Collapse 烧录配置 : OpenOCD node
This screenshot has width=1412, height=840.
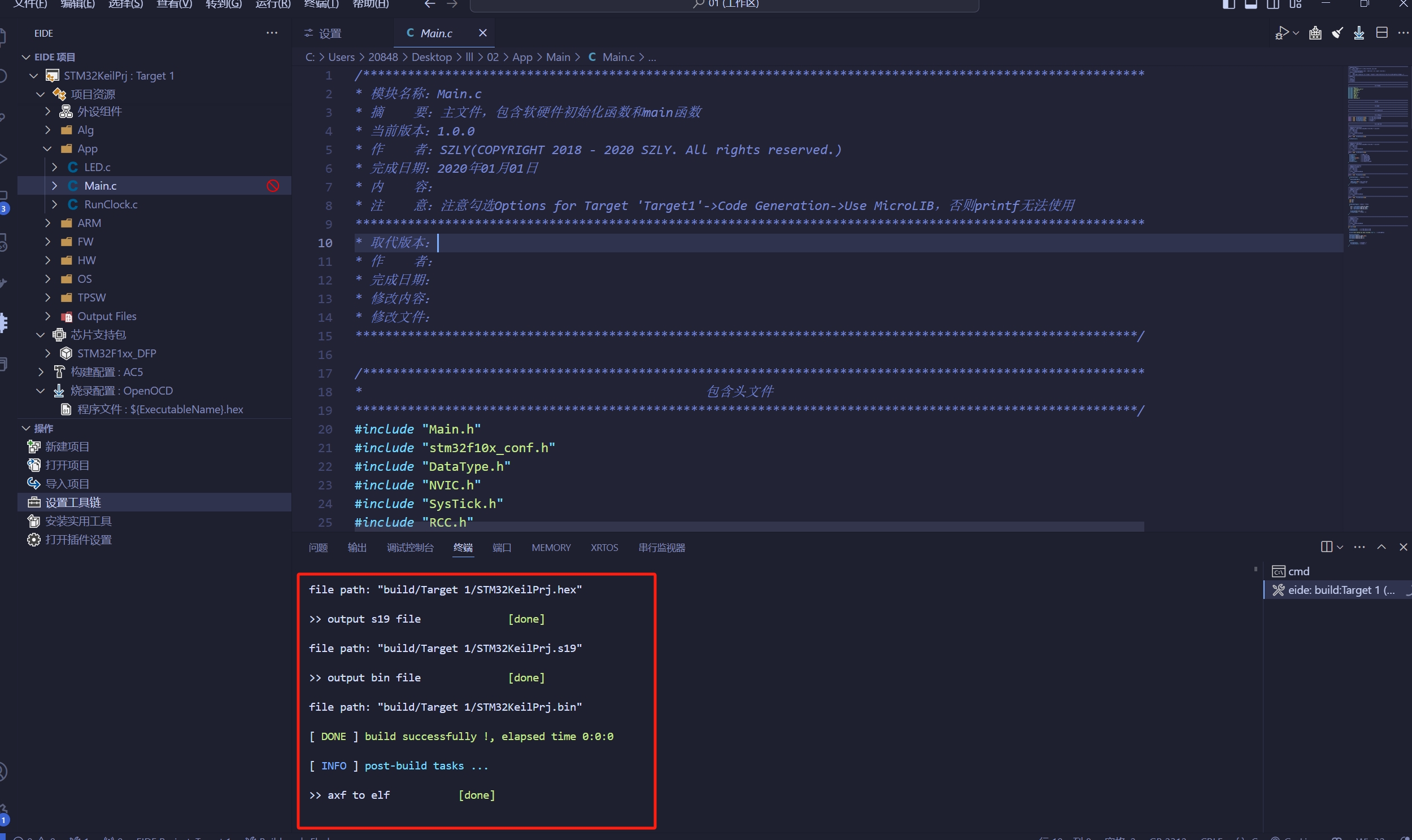[x=41, y=391]
